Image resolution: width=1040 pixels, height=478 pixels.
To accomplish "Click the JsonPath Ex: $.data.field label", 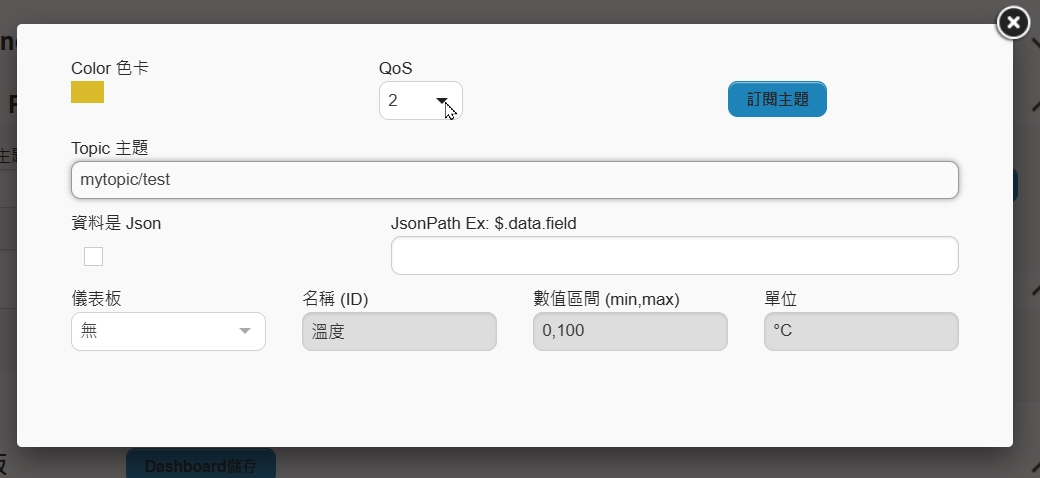I will click(x=484, y=223).
